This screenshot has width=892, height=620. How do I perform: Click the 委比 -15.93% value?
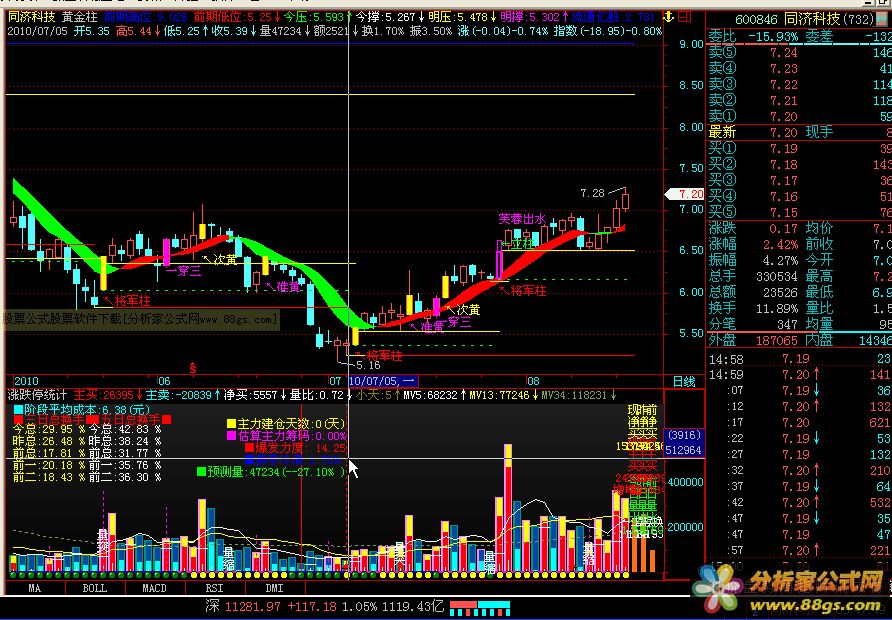click(x=773, y=36)
